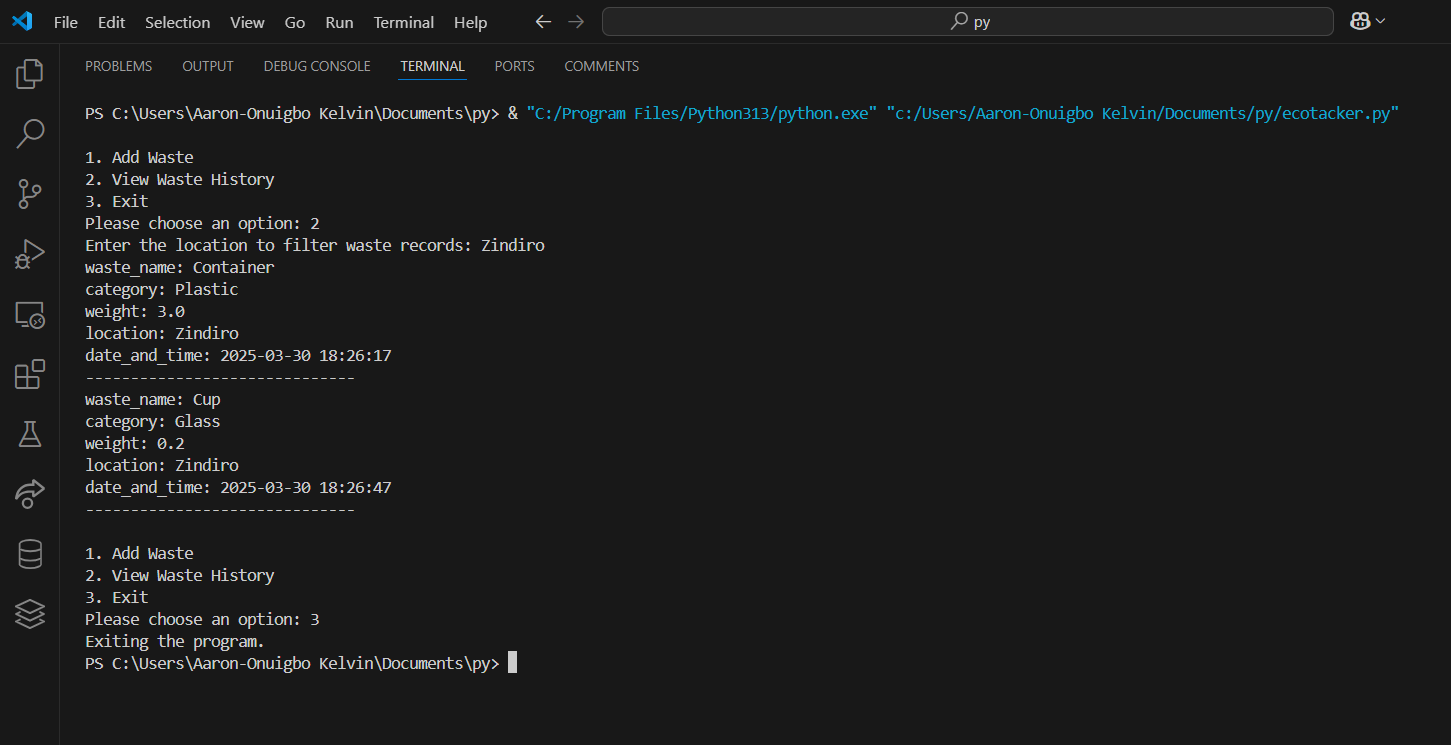Open the Extensions view
1451x745 pixels.
tap(30, 374)
